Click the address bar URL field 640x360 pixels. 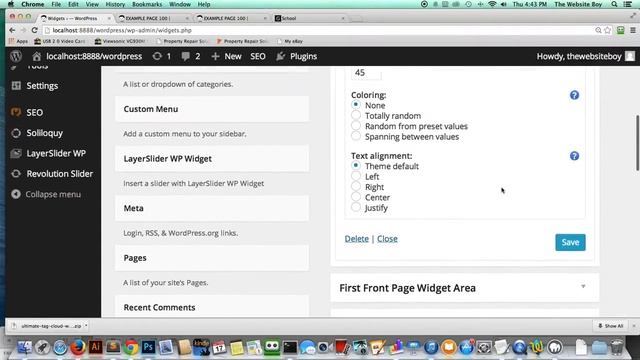318,30
